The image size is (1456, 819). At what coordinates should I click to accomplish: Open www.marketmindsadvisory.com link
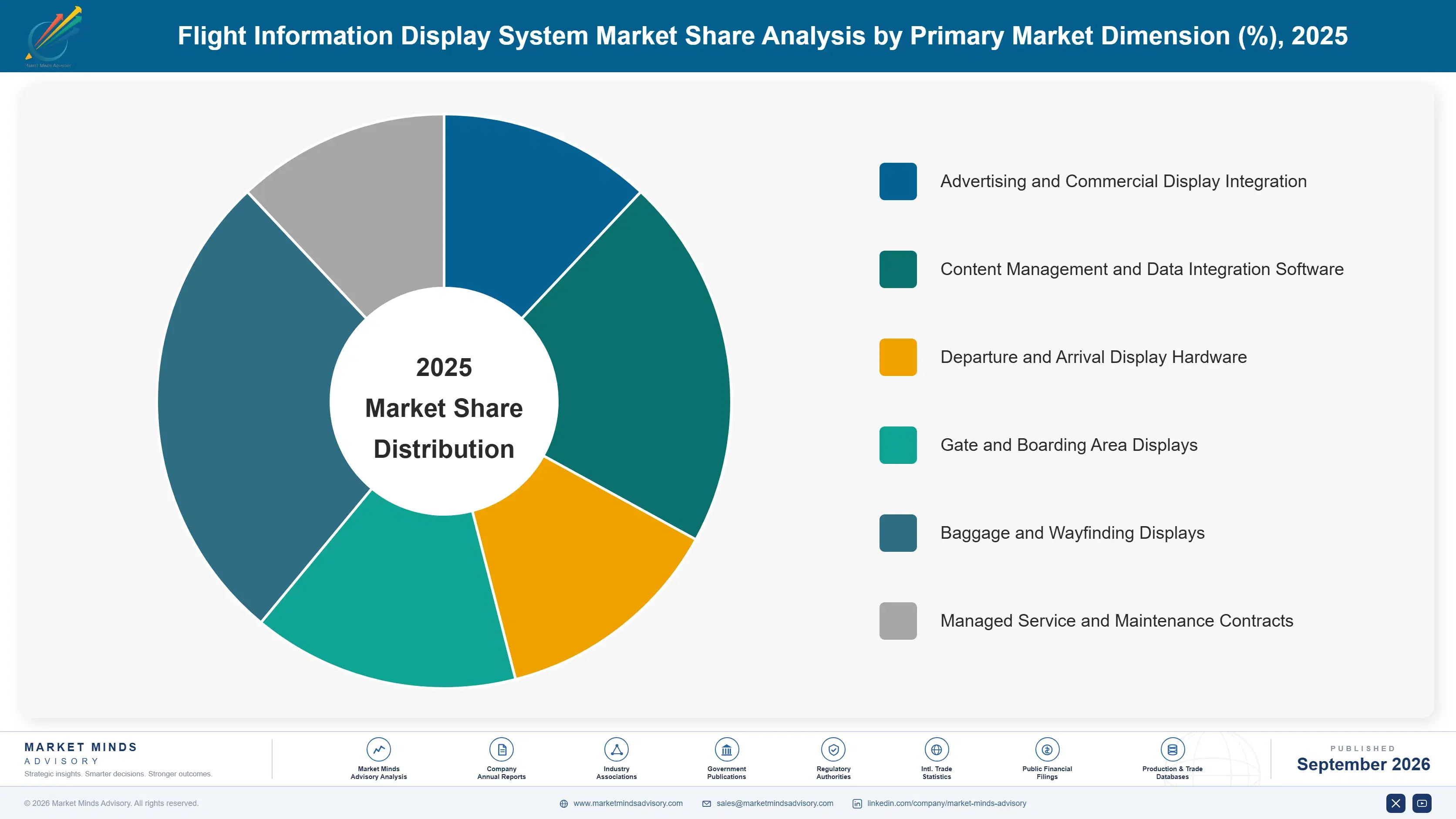(x=628, y=803)
